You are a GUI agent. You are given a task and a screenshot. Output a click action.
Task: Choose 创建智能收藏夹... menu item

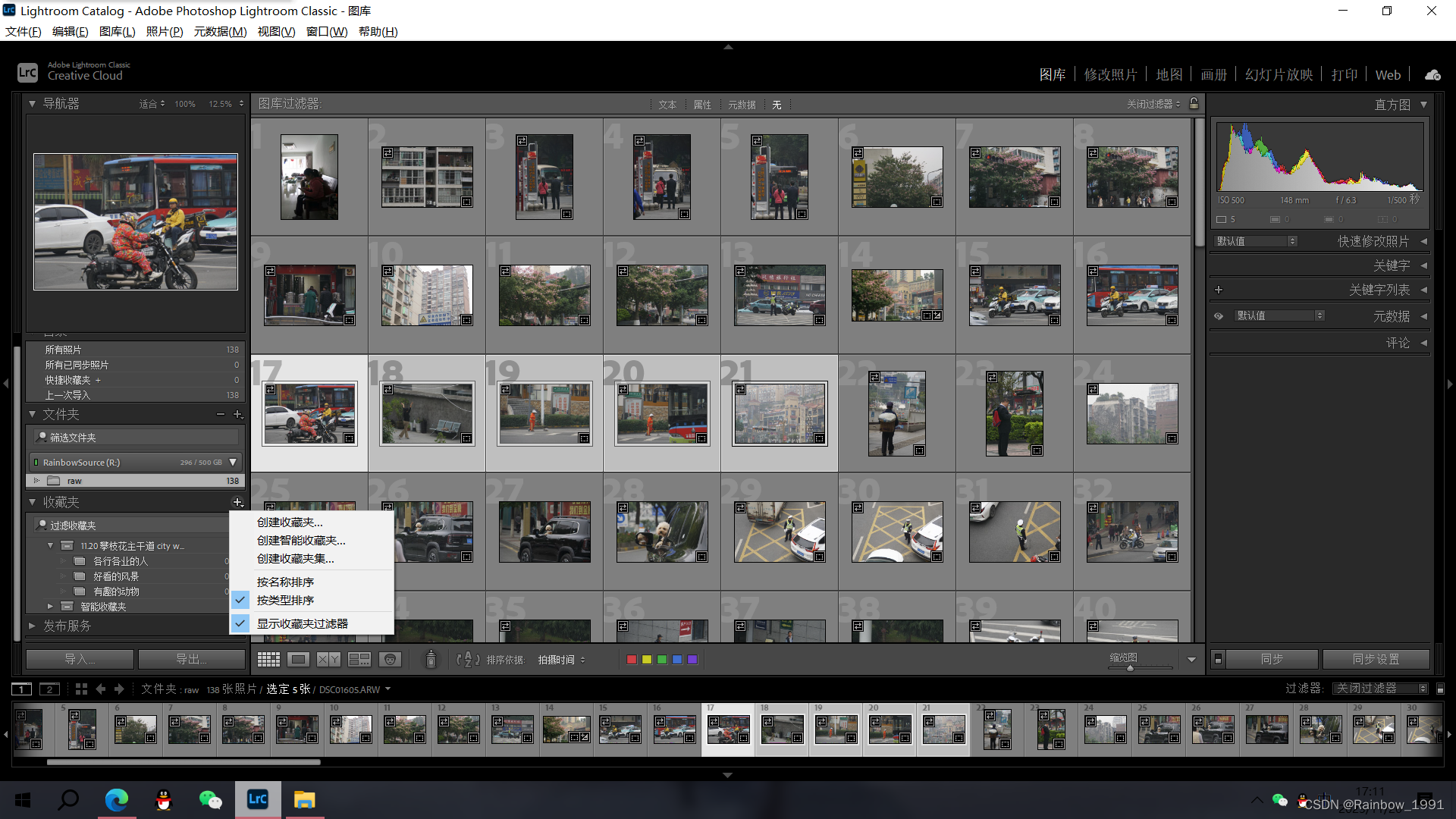tap(312, 540)
